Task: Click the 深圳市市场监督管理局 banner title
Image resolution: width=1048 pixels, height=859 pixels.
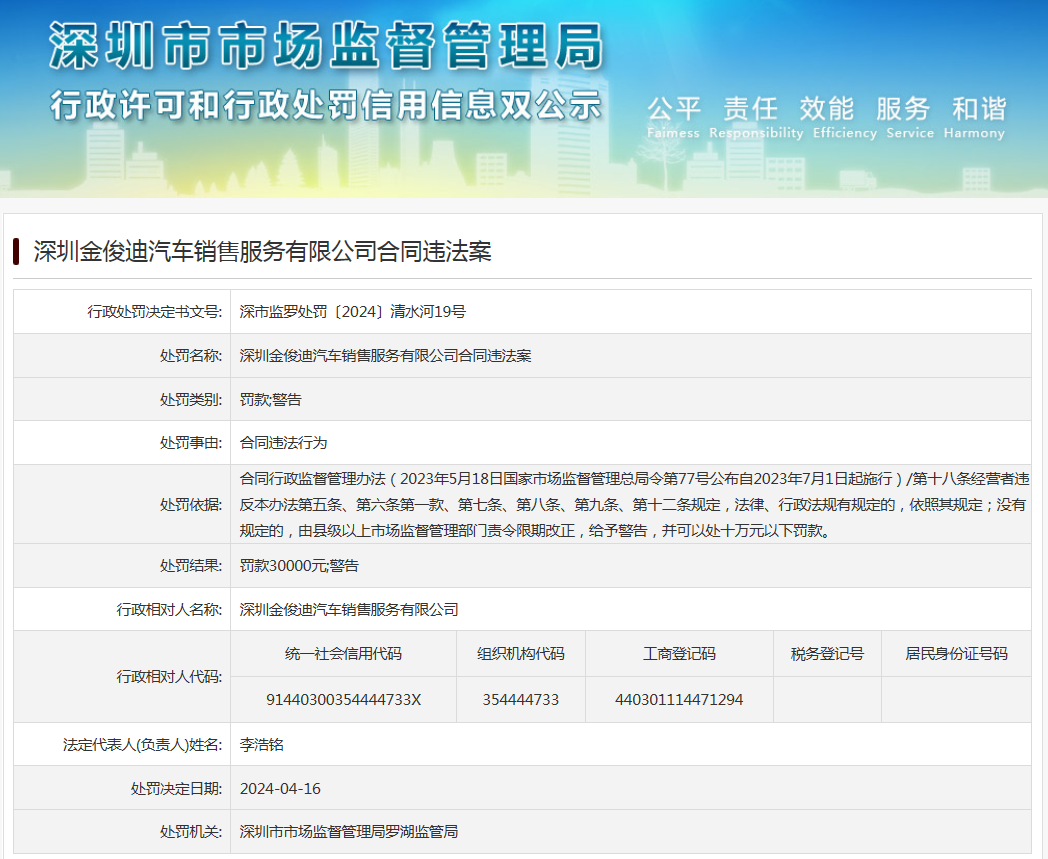Action: pyautogui.click(x=326, y=46)
